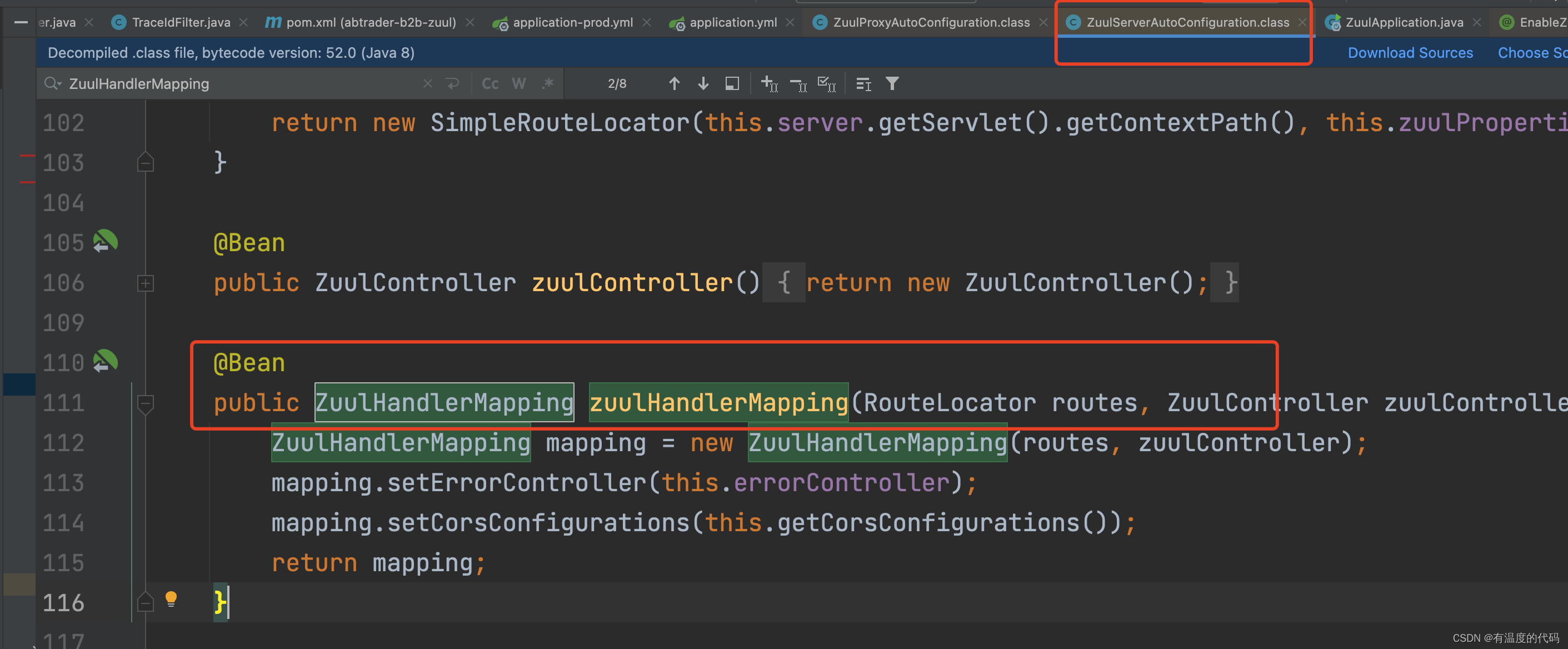Click the hide panel minus button at top left
This screenshot has height=649, width=1568.
(x=21, y=23)
